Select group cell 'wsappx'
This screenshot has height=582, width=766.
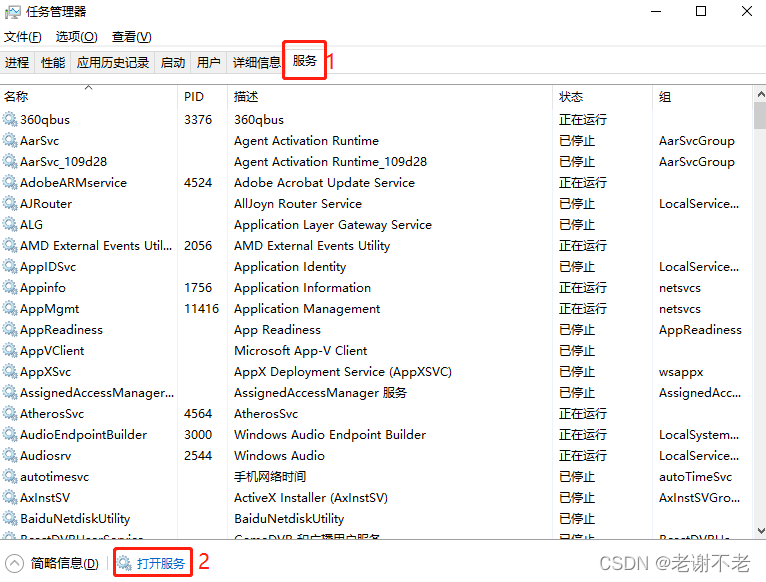pyautogui.click(x=681, y=372)
